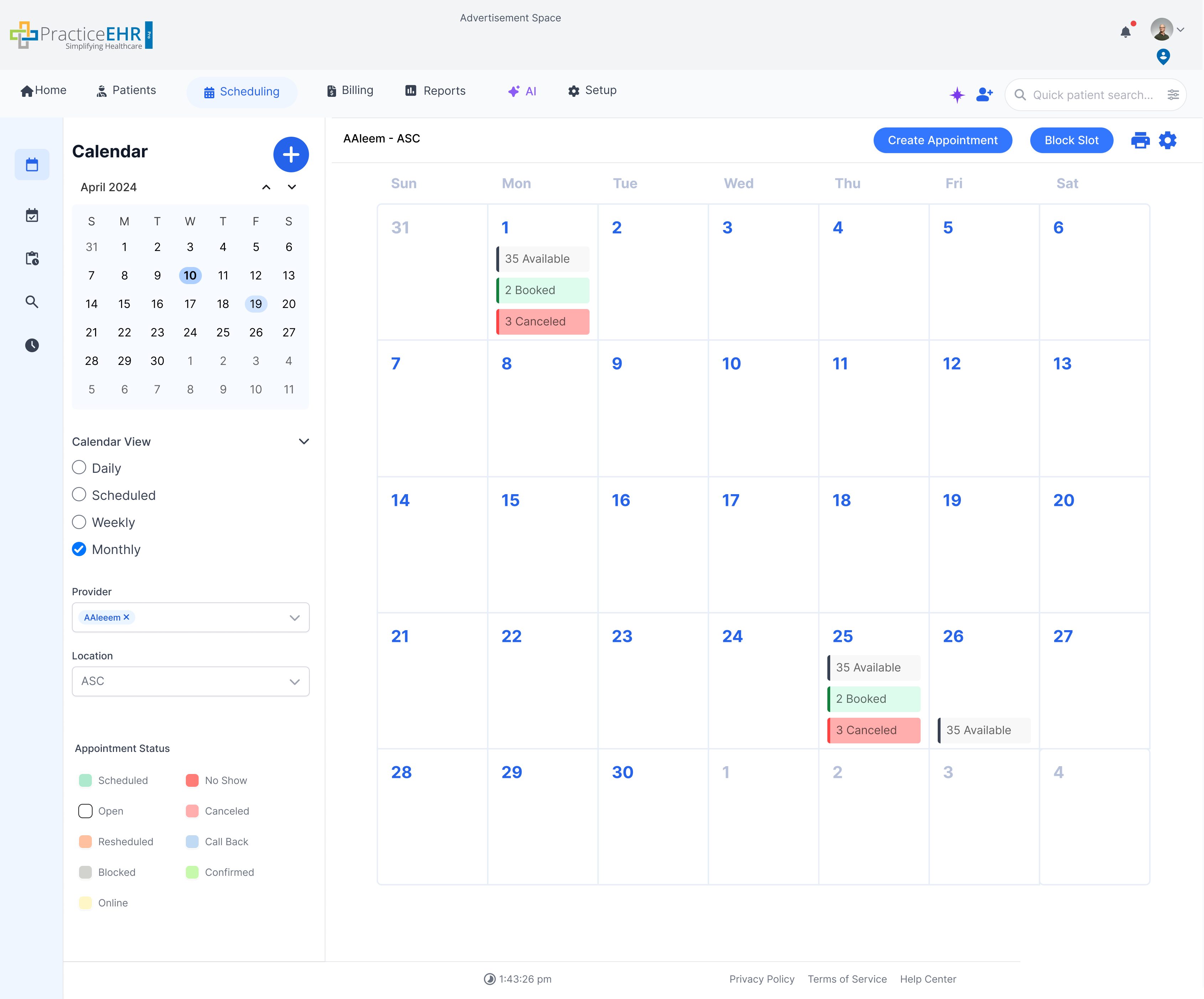Select the Weekly calendar view

[79, 522]
